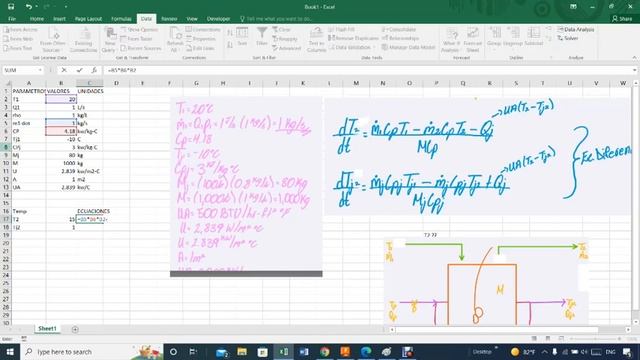Click the Tell me what you want search box

tap(277, 19)
